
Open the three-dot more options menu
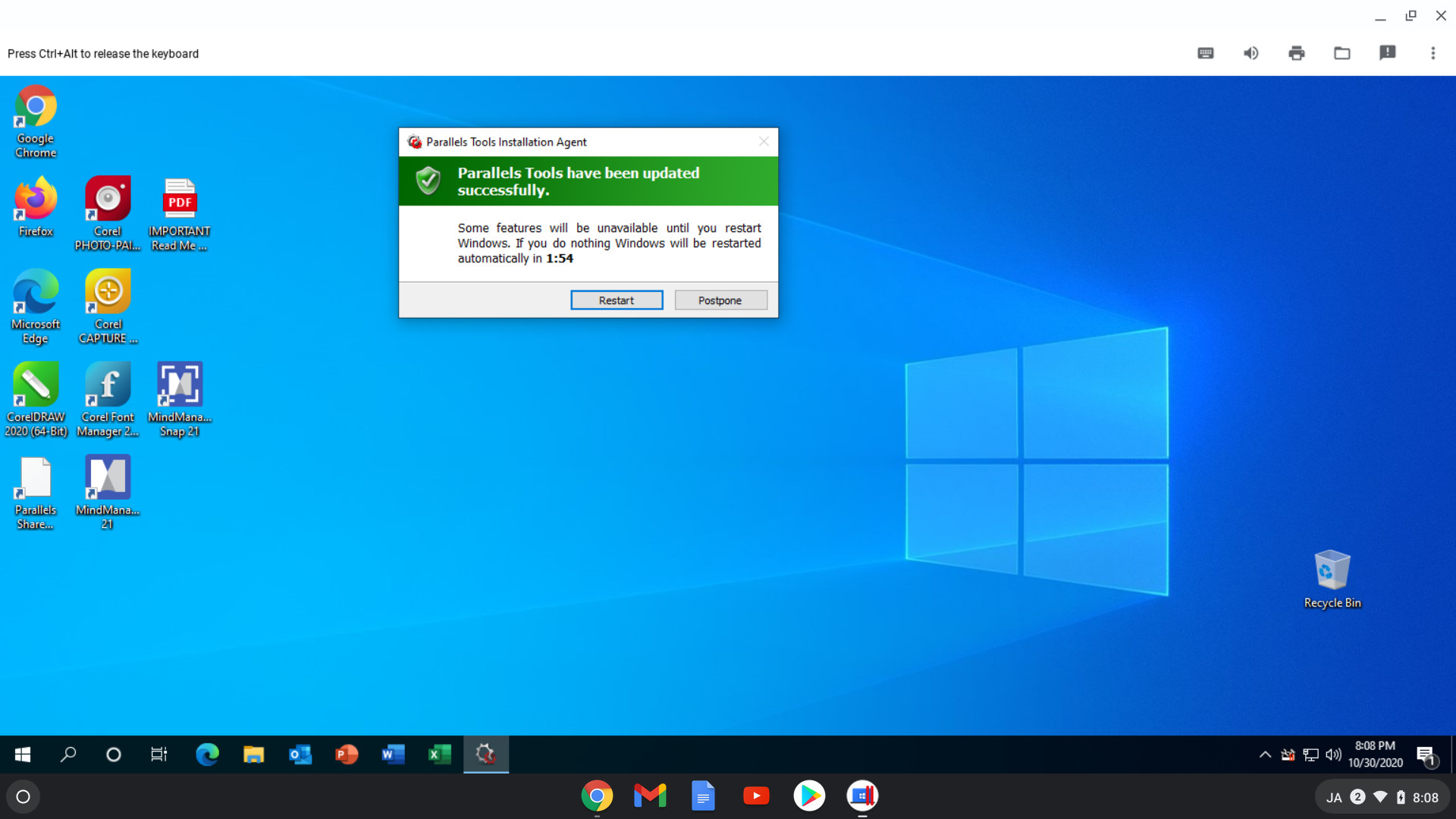[x=1433, y=53]
